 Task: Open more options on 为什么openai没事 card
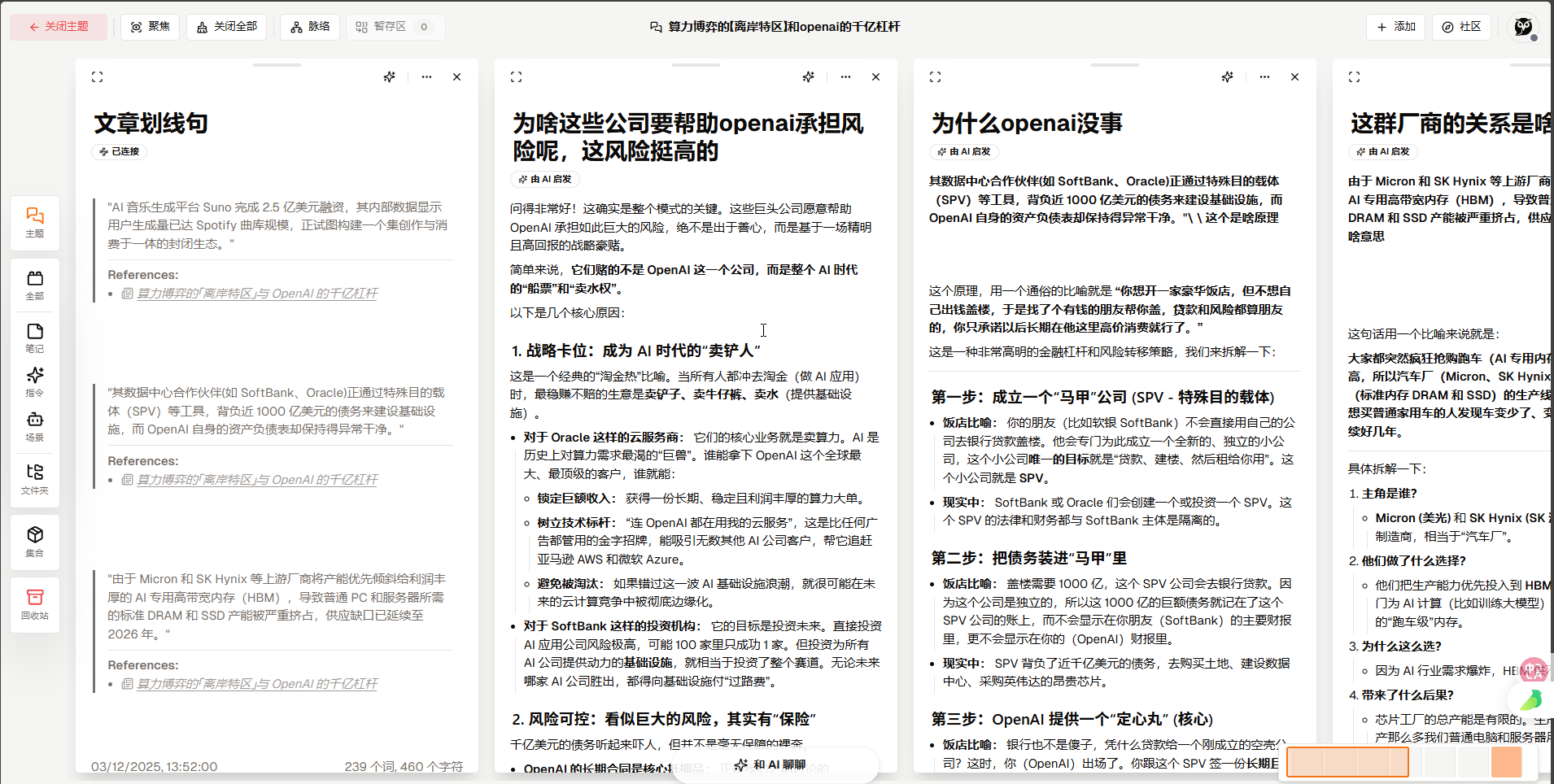[1264, 77]
